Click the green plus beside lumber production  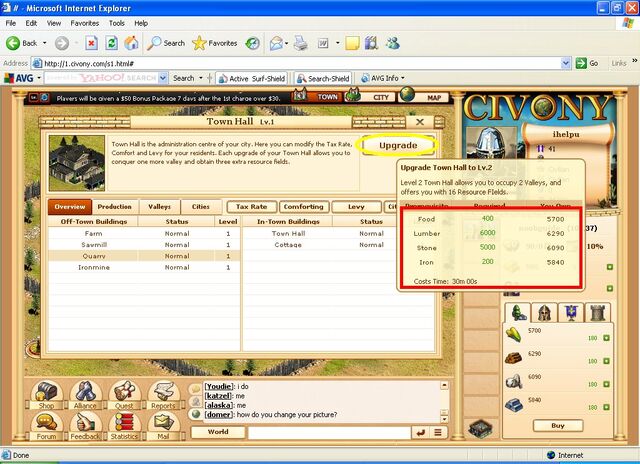point(606,361)
